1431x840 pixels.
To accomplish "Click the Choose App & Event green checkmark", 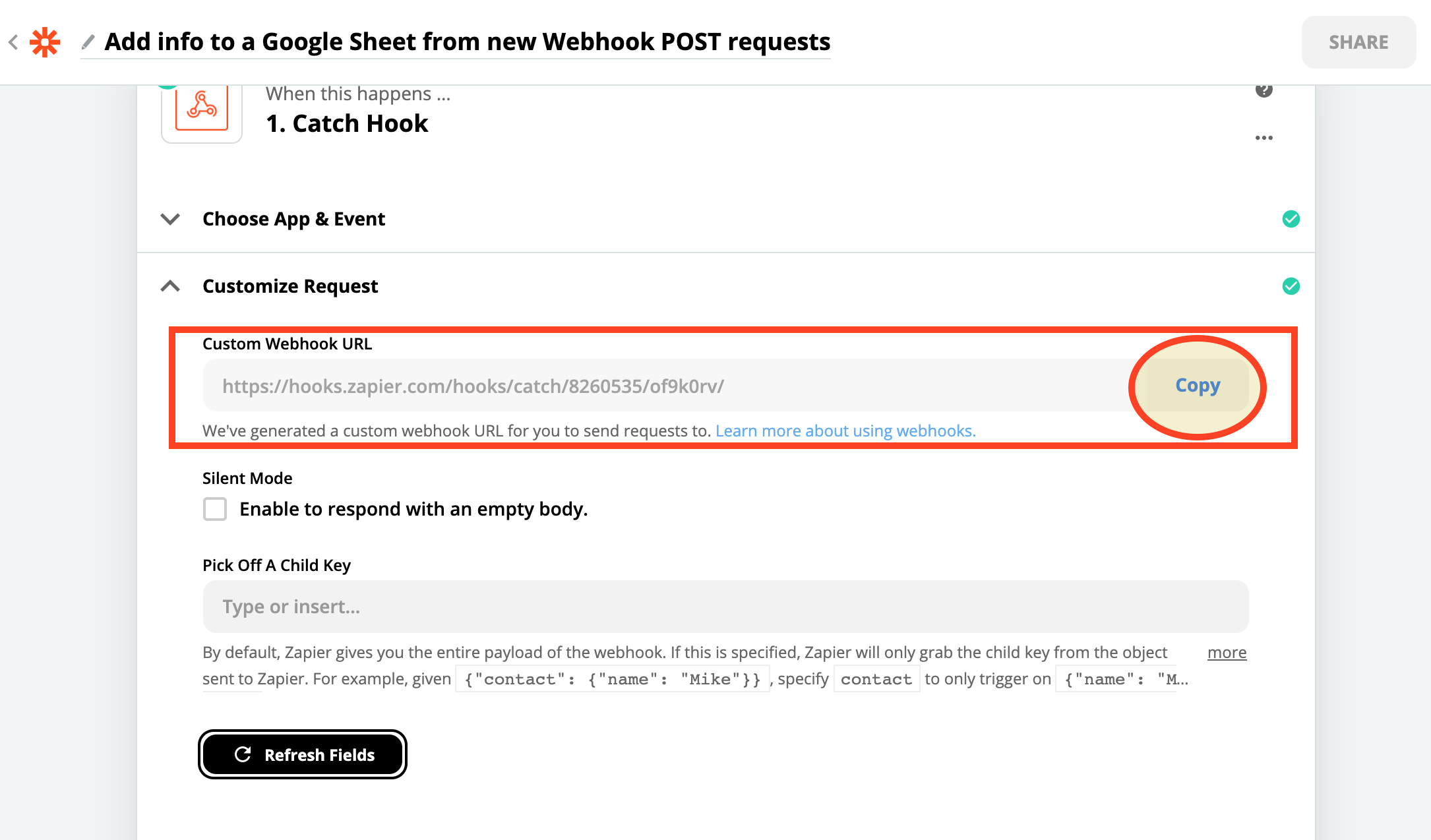I will (1291, 219).
